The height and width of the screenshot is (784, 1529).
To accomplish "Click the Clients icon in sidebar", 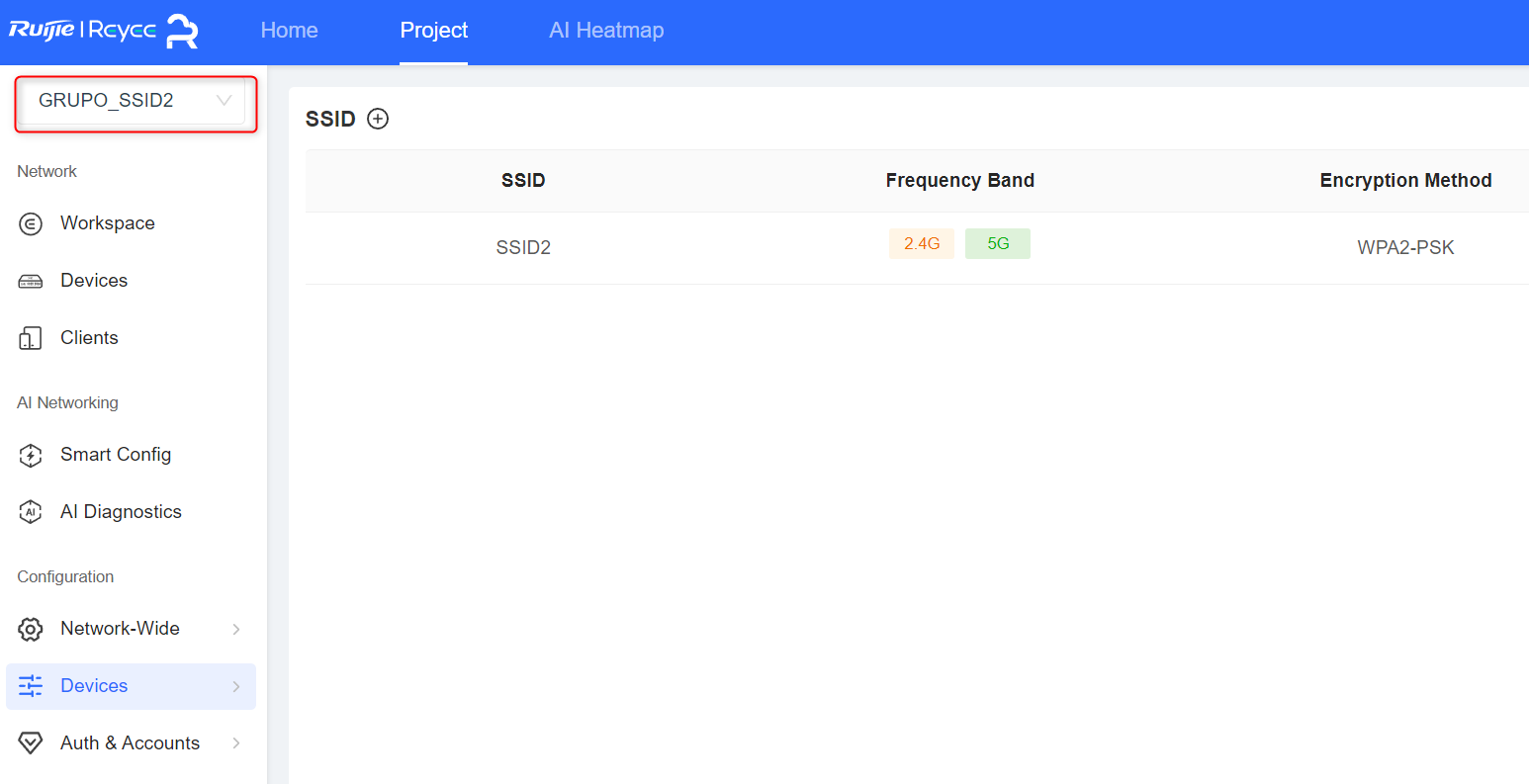I will click(31, 338).
